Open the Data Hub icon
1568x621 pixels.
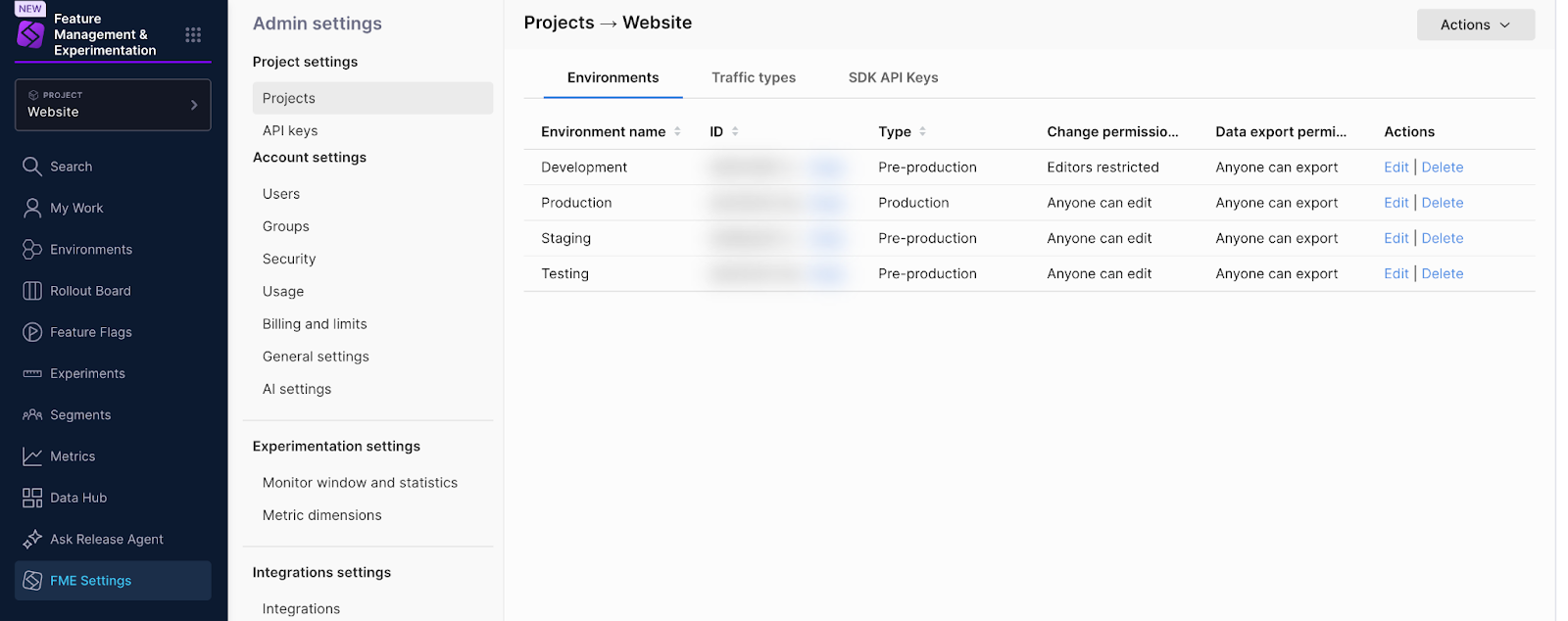32,498
